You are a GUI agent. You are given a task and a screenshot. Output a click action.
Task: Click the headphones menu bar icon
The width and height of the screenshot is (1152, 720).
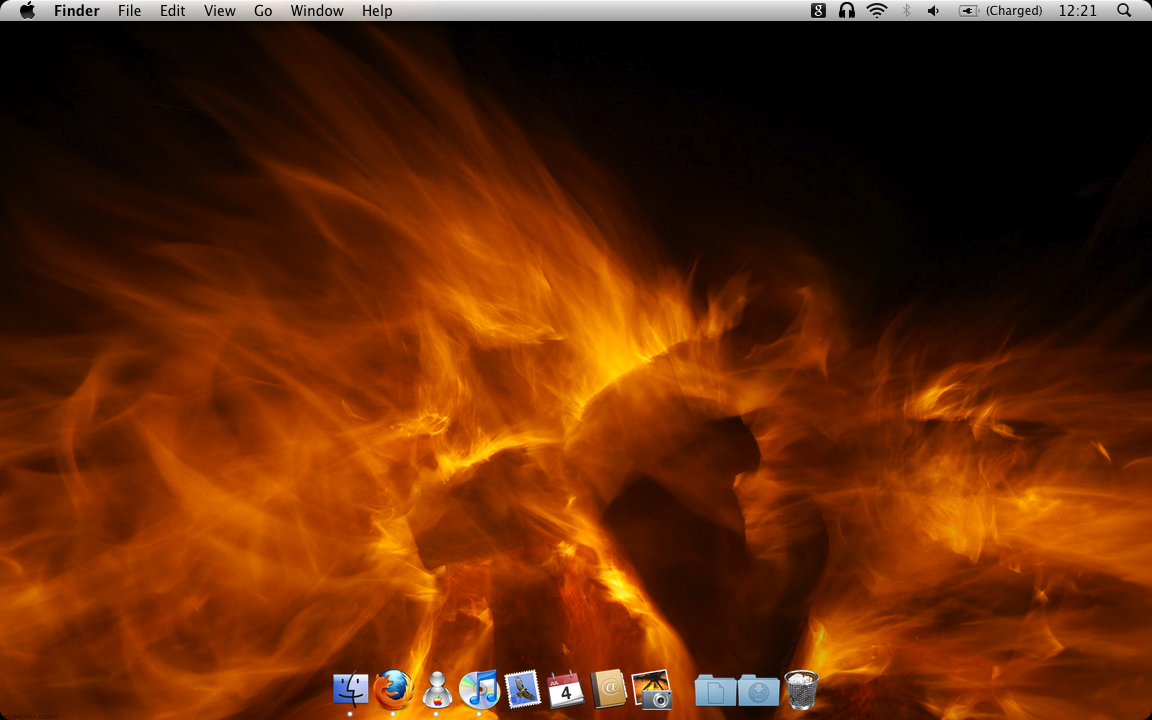point(847,10)
